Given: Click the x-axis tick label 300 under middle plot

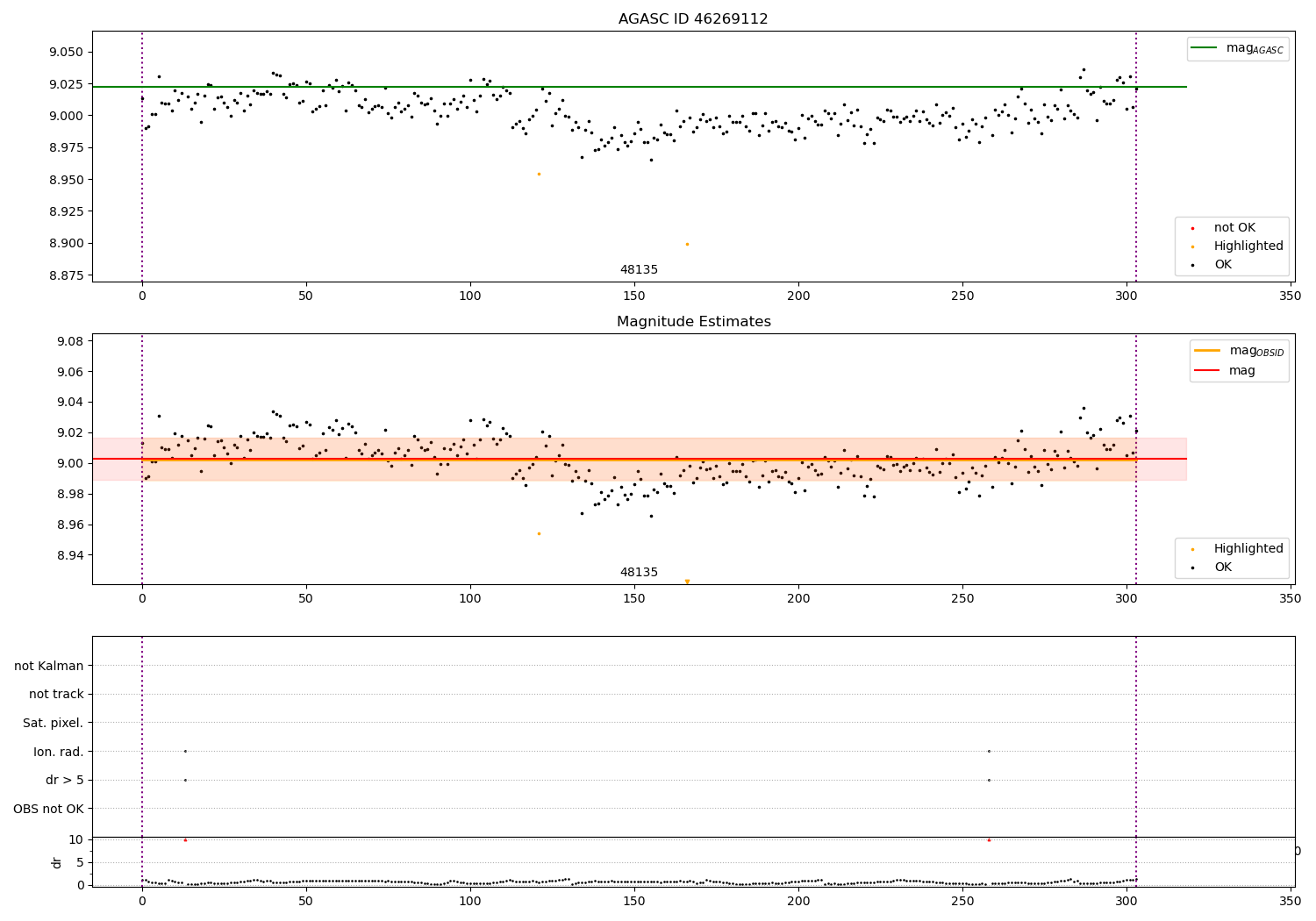Looking at the screenshot, I should (1126, 599).
